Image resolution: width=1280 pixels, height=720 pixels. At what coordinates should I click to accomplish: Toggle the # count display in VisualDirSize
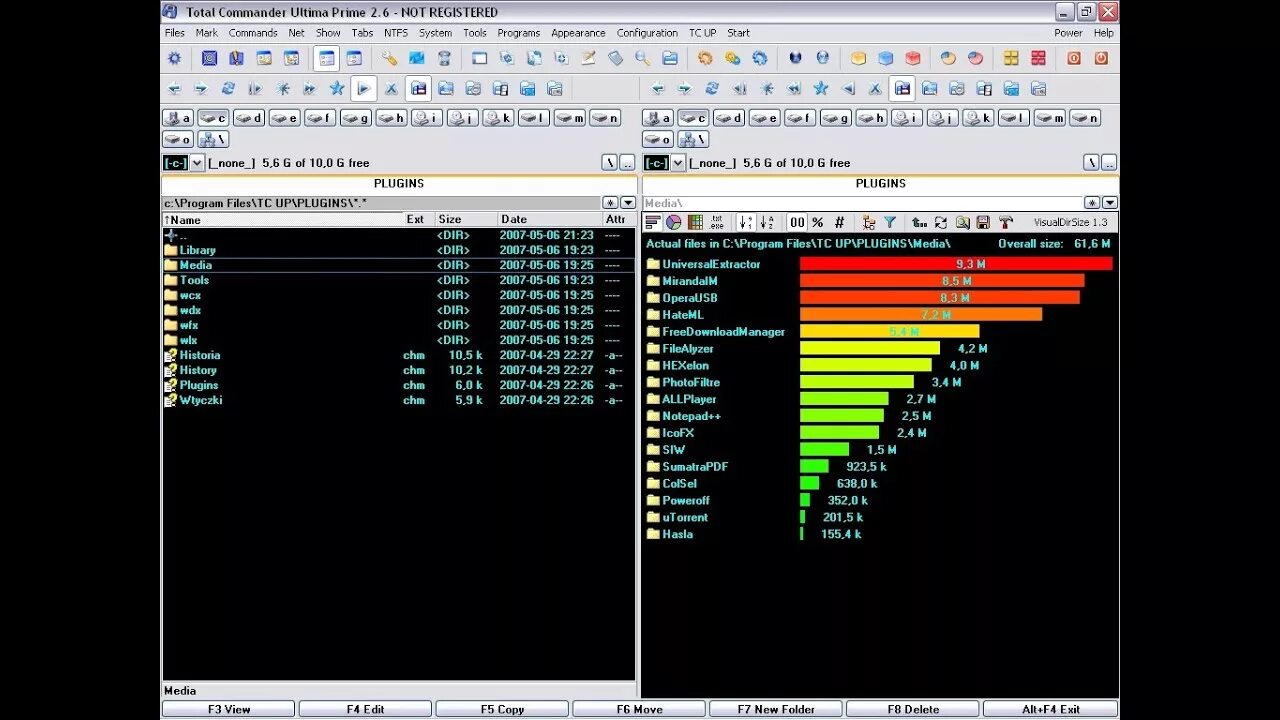[839, 222]
